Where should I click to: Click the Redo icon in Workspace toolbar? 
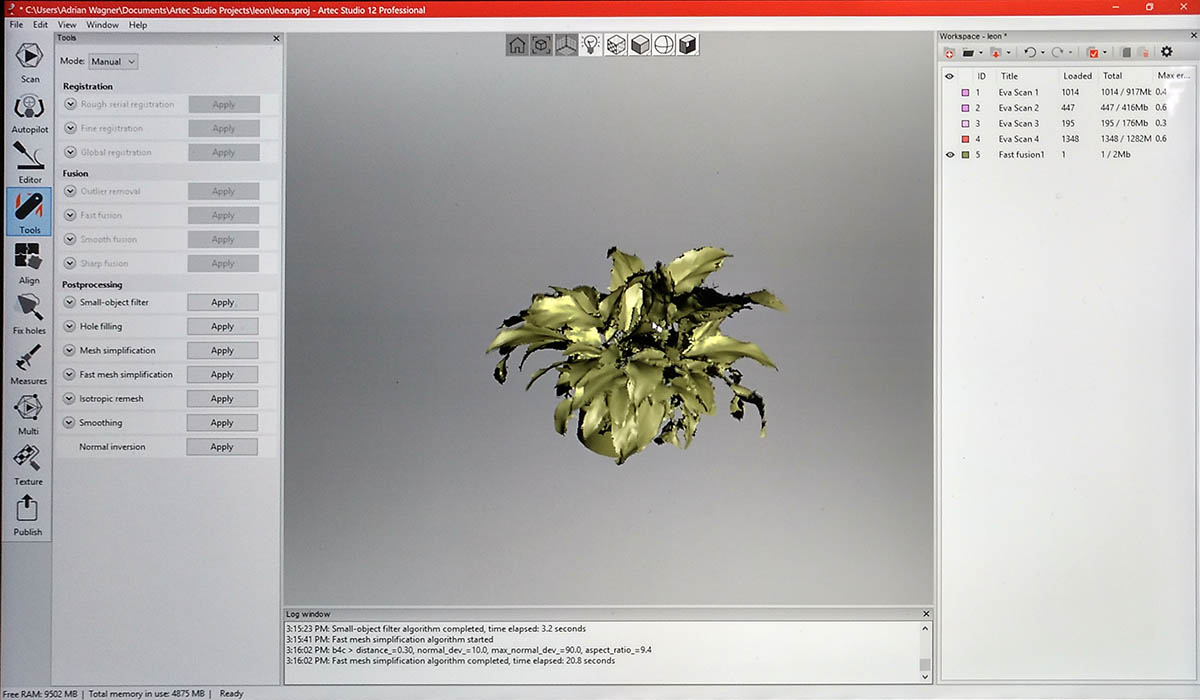[1057, 52]
